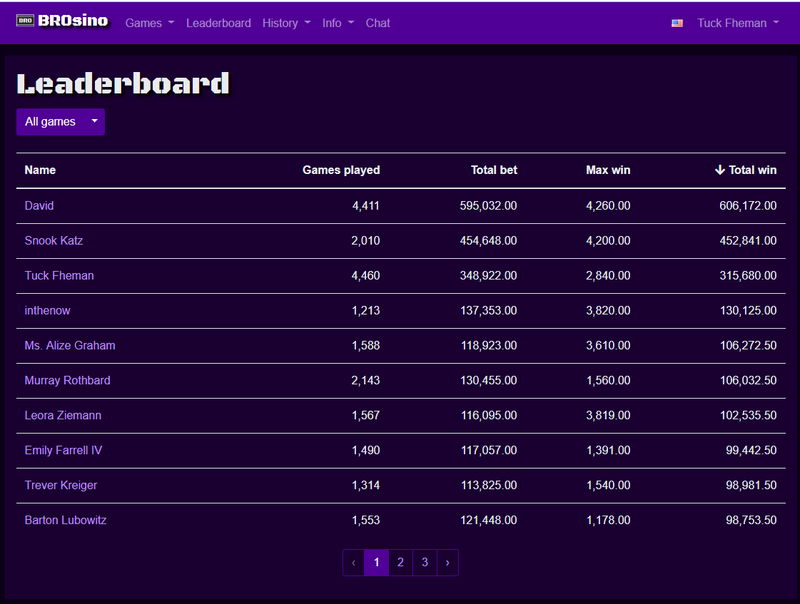Image resolution: width=800 pixels, height=604 pixels.
Task: Open Trever Kreiger's profile
Action: tap(61, 485)
